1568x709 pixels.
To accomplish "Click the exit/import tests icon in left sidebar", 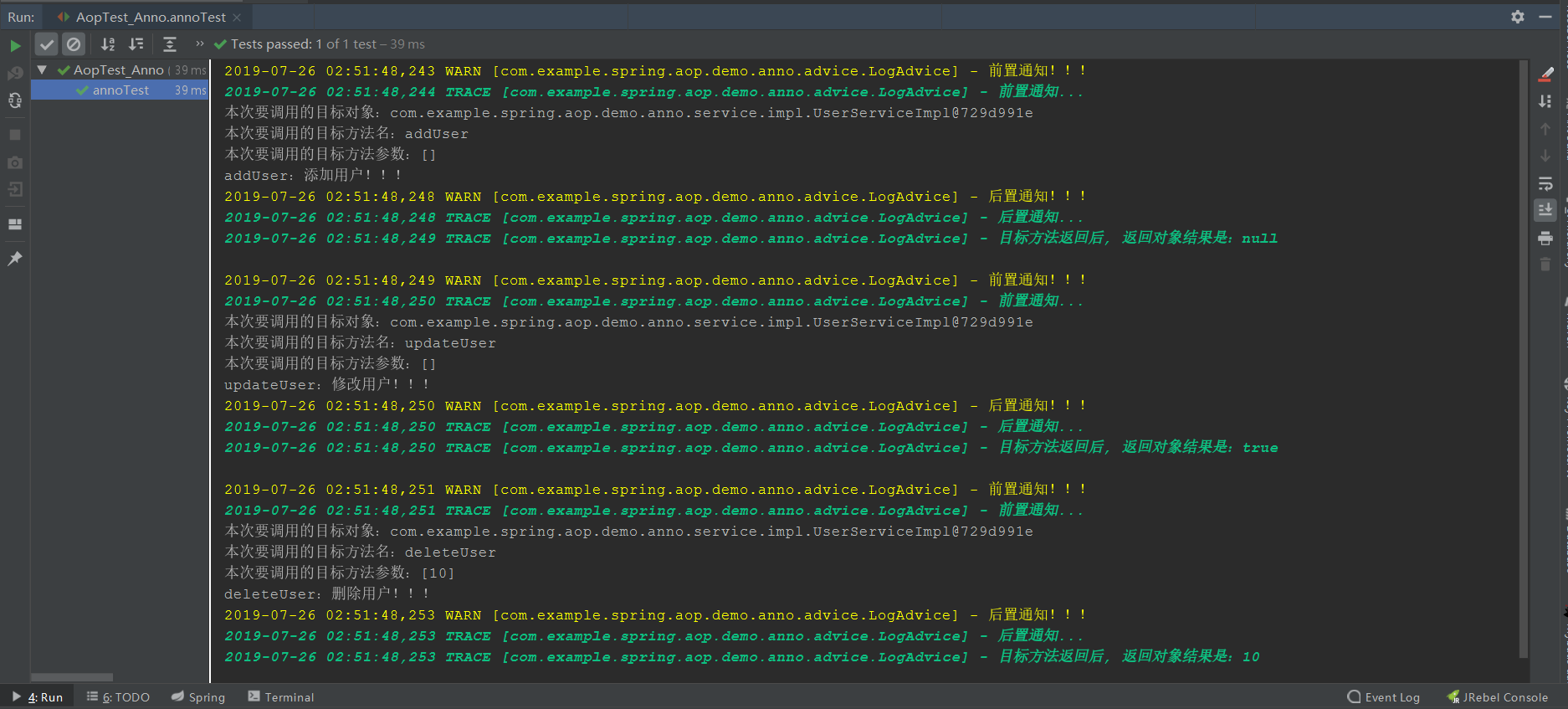I will [x=15, y=189].
